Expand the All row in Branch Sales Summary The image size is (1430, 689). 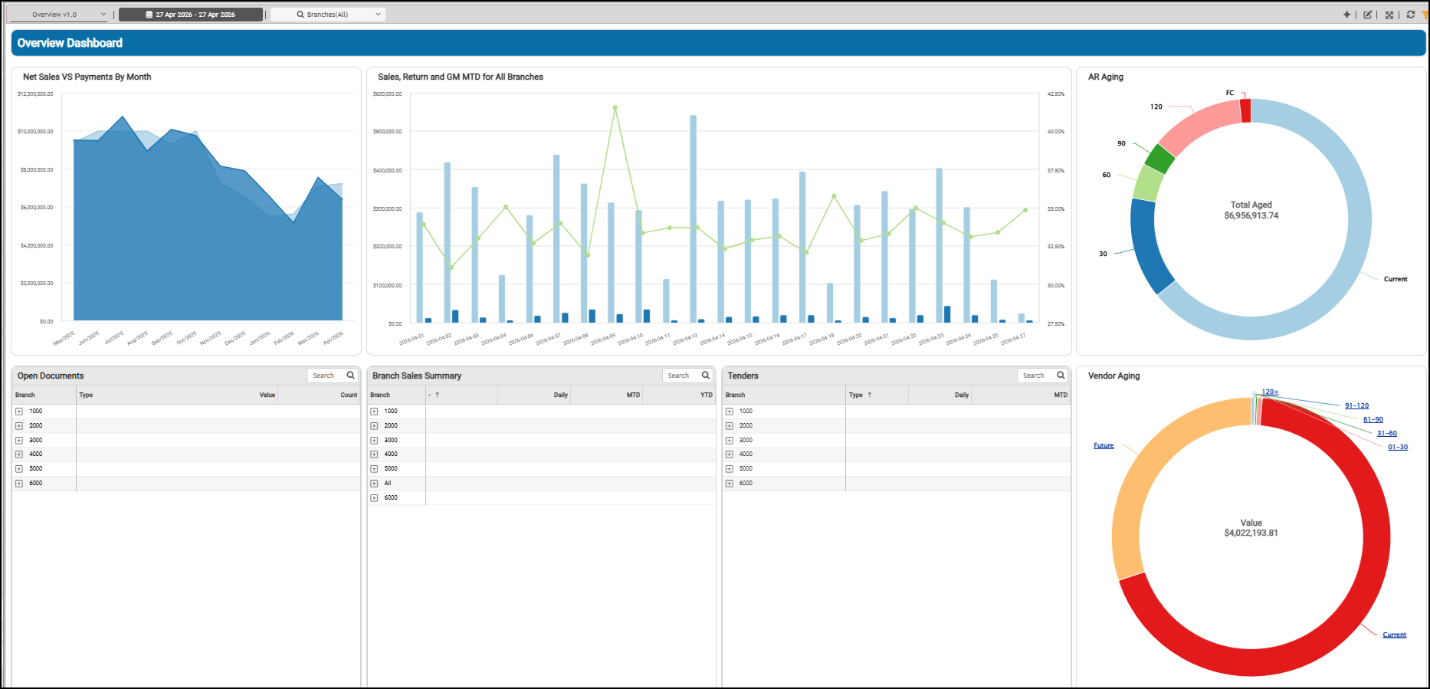(x=374, y=483)
